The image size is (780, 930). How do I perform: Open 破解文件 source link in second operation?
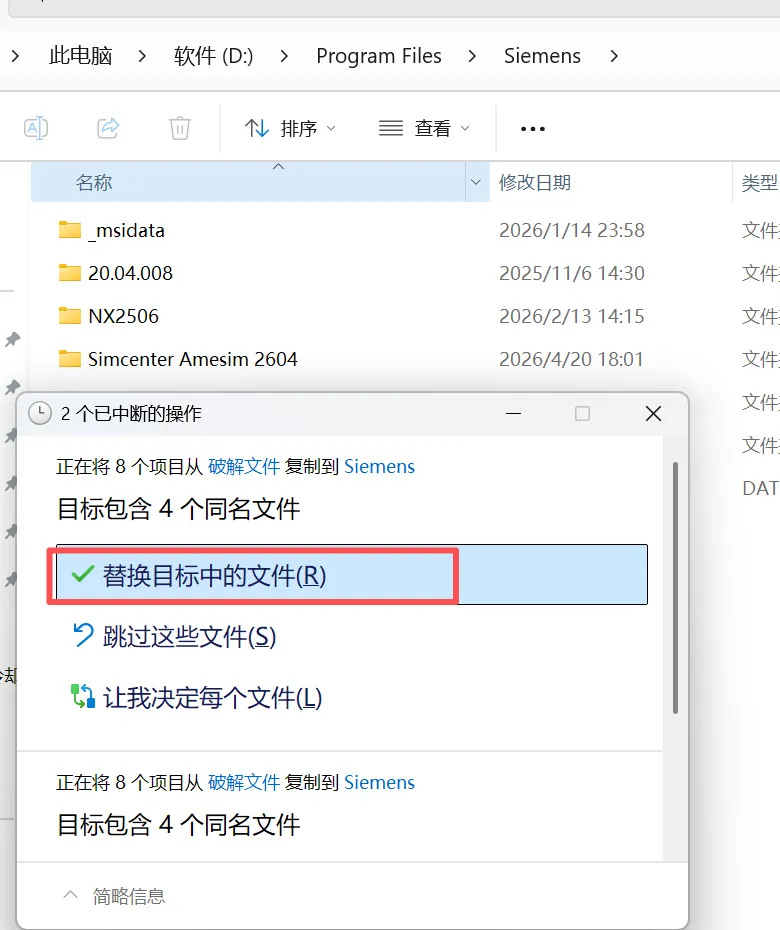click(244, 783)
